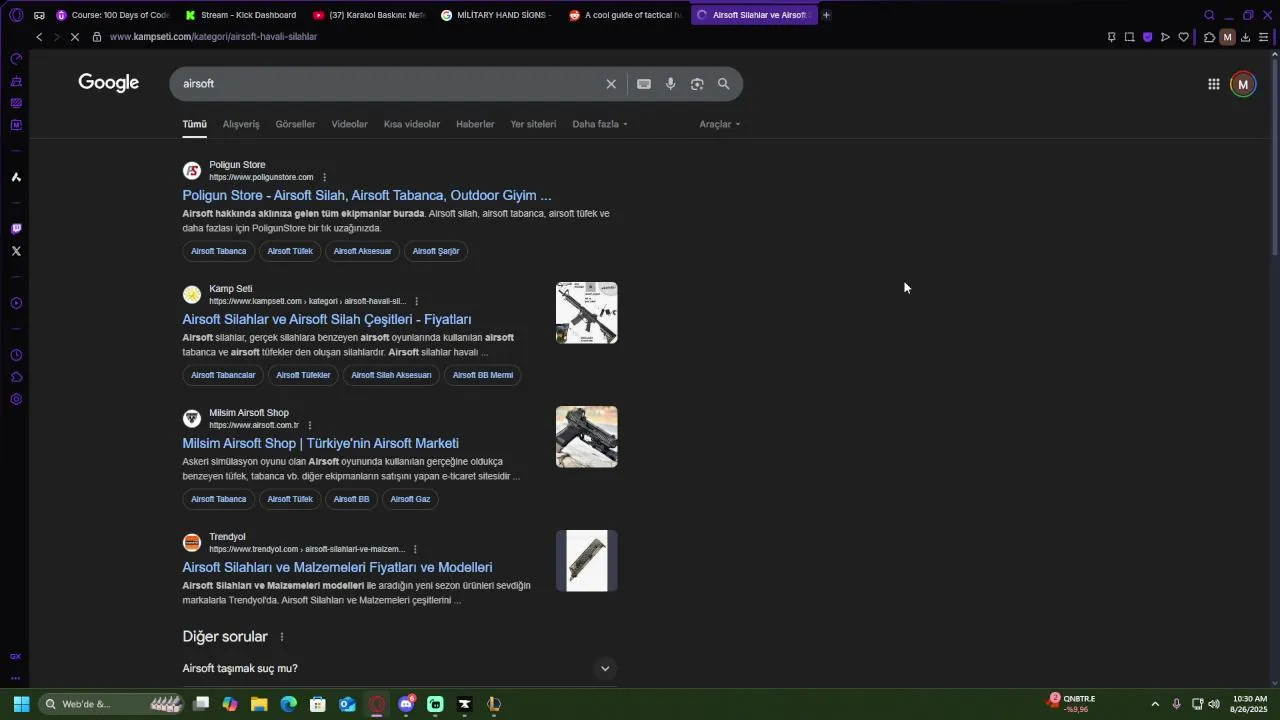Switch to 'Haberler' search tab
1280x720 pixels.
[475, 124]
